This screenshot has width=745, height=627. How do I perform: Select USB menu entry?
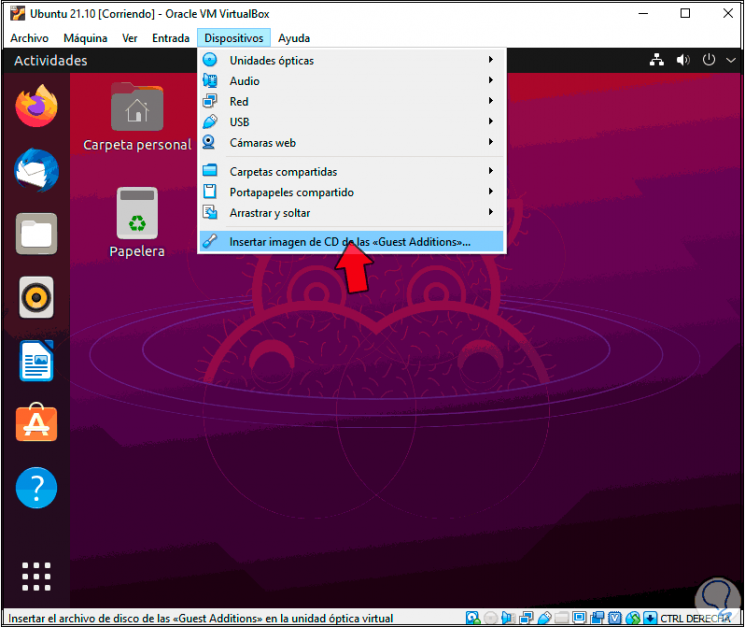(352, 122)
